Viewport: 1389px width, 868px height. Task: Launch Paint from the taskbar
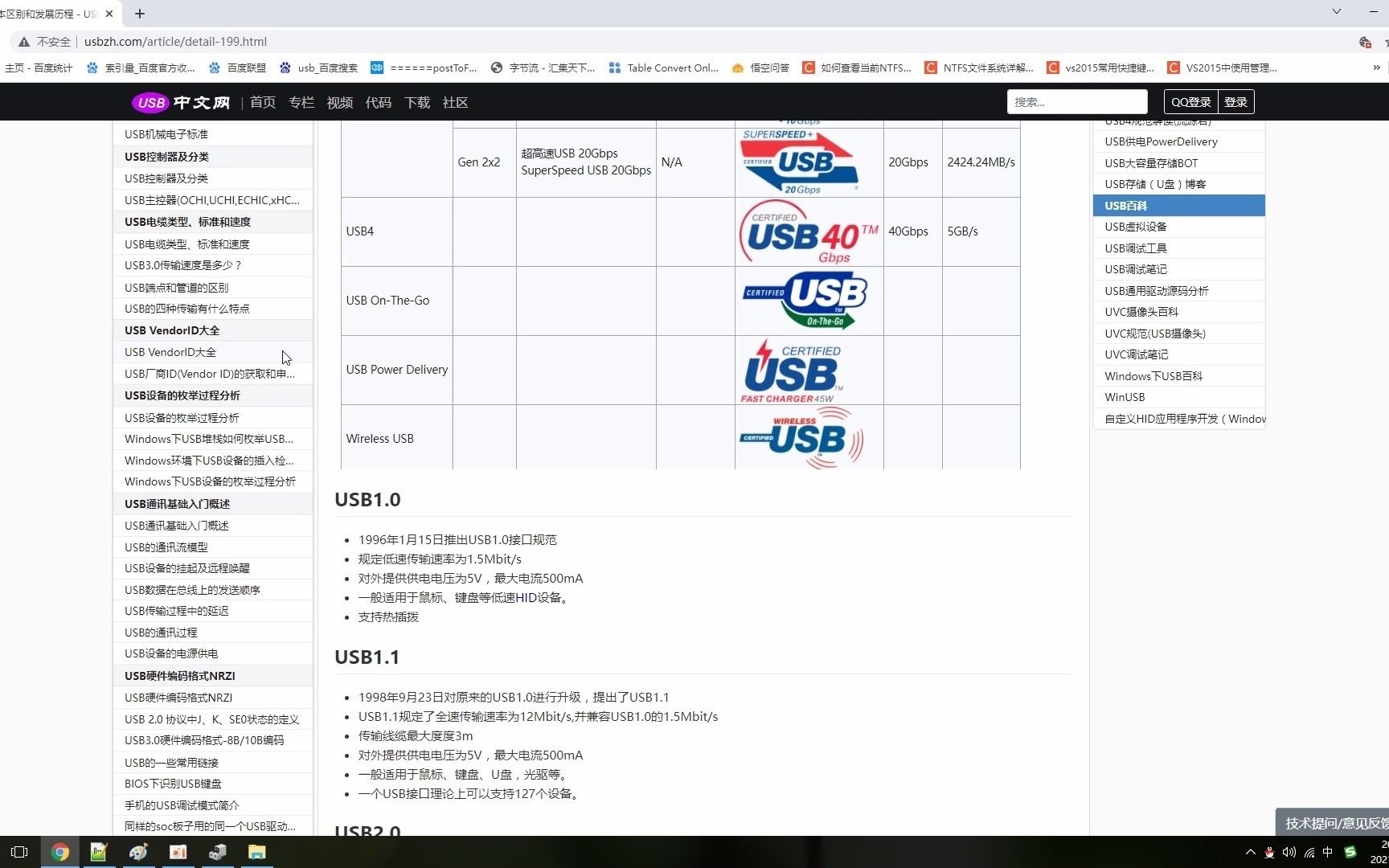coord(138,853)
